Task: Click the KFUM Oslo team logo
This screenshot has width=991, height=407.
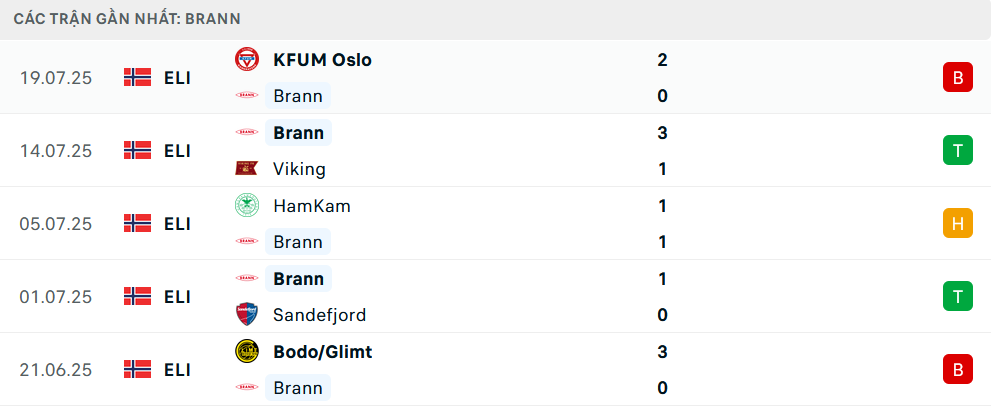Action: point(246,59)
